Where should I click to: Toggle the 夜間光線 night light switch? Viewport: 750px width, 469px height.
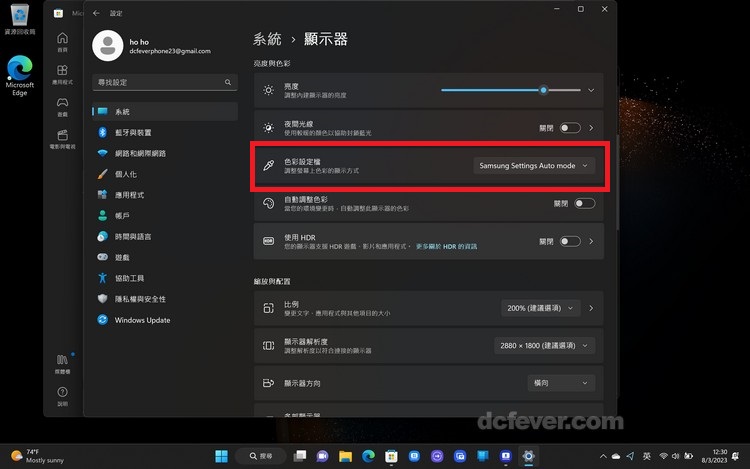click(570, 128)
